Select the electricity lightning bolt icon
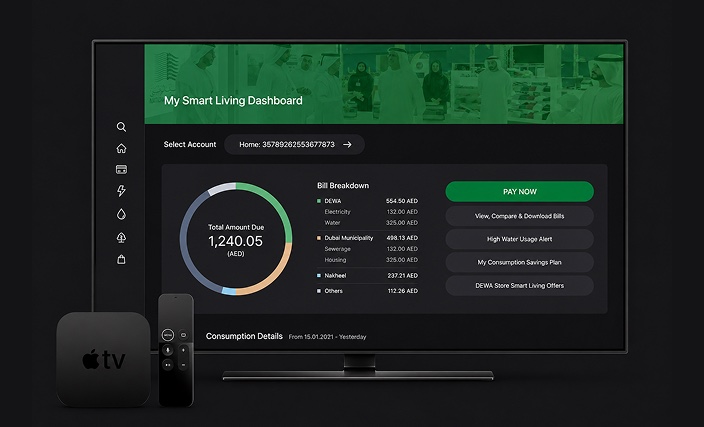The height and width of the screenshot is (427, 704). (121, 191)
